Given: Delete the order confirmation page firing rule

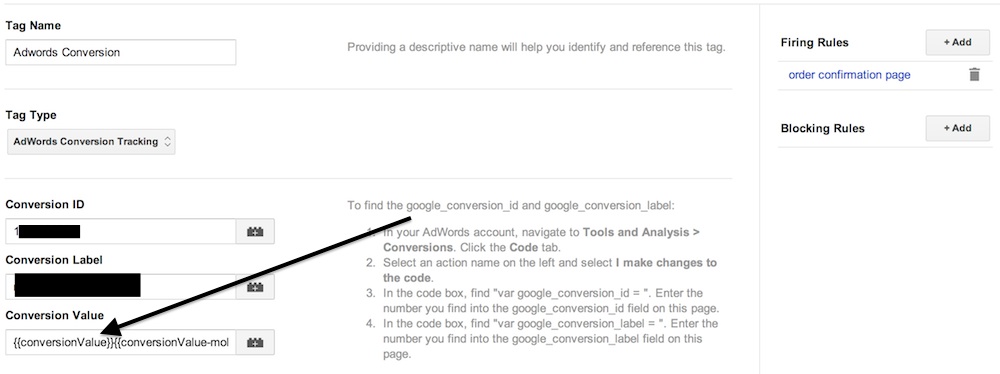Looking at the screenshot, I should (x=974, y=75).
